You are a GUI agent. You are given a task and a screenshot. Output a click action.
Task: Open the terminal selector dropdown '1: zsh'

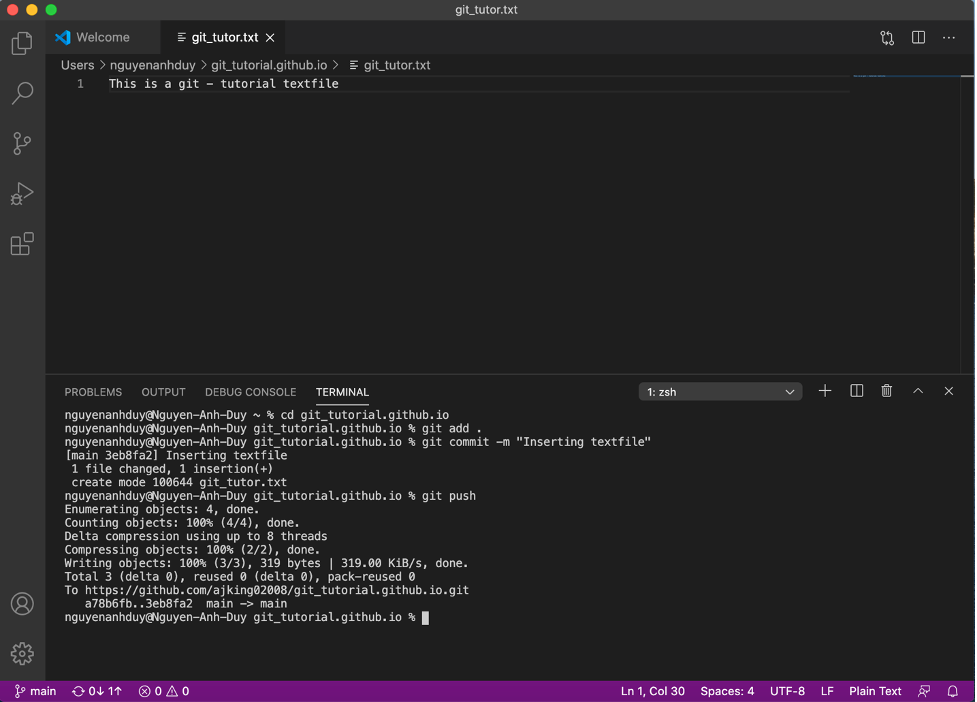(x=720, y=392)
